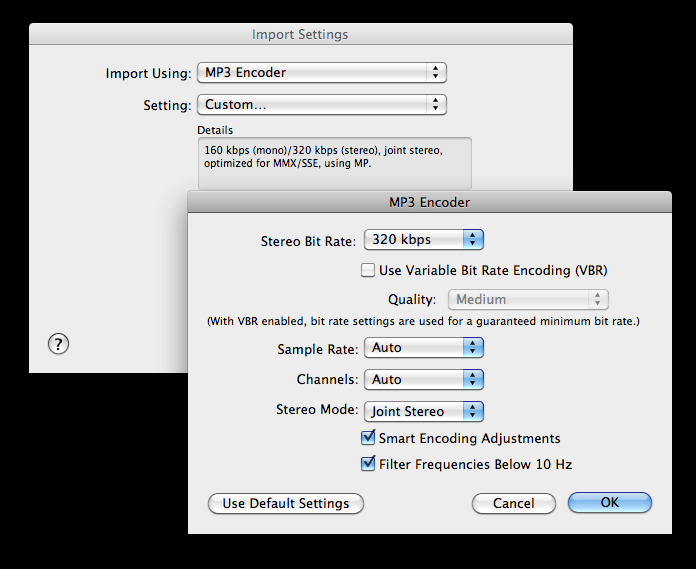
Task: Click the Import Settings title bar
Action: (x=300, y=34)
